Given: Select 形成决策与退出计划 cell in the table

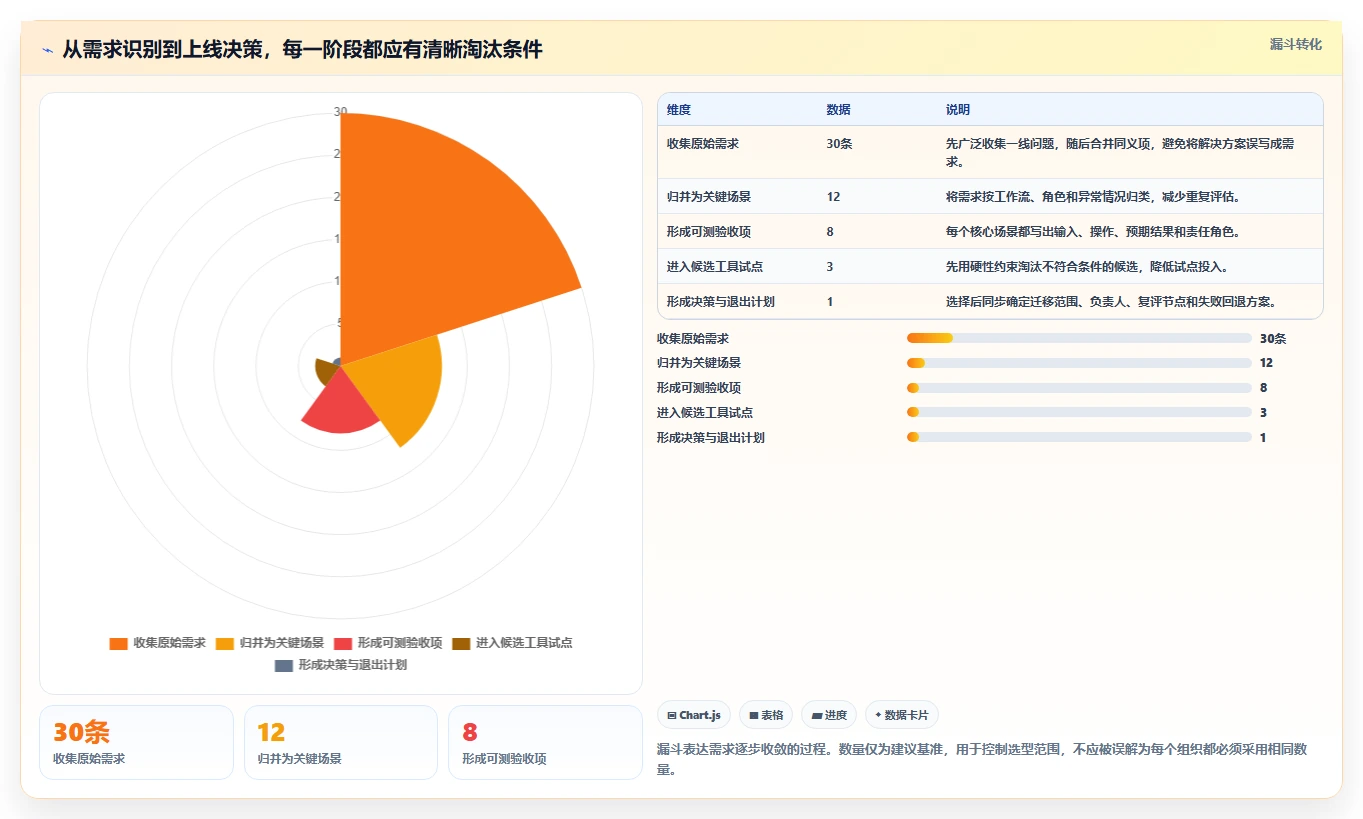Looking at the screenshot, I should click(721, 302).
